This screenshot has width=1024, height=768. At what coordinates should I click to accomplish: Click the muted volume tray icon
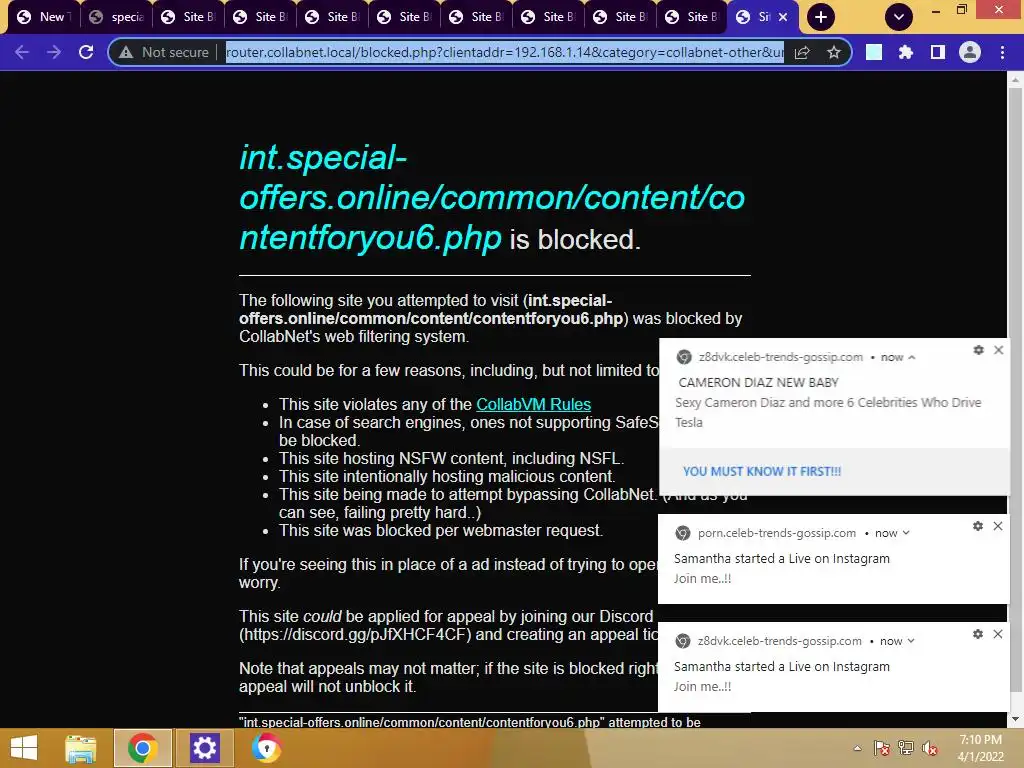click(x=930, y=748)
